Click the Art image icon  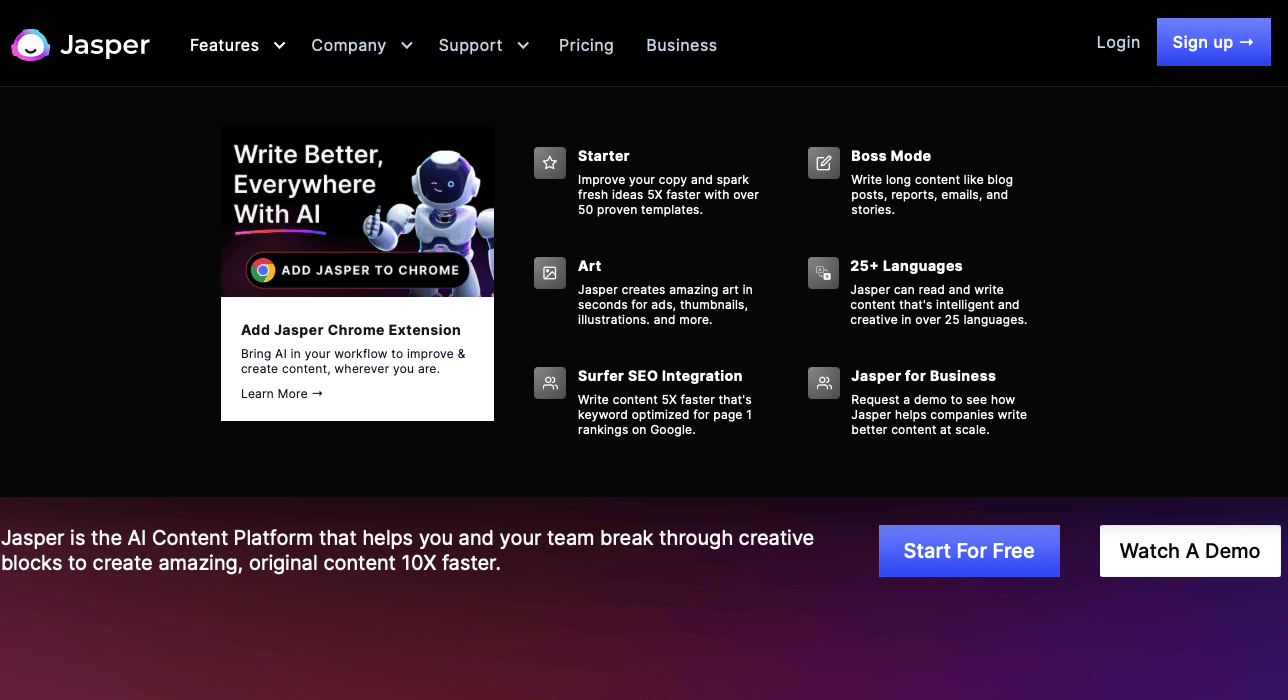click(550, 273)
